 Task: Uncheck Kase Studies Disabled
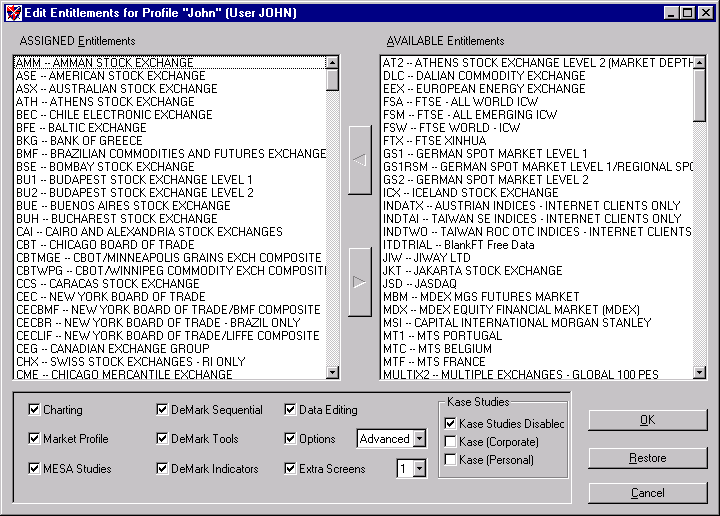(450, 423)
